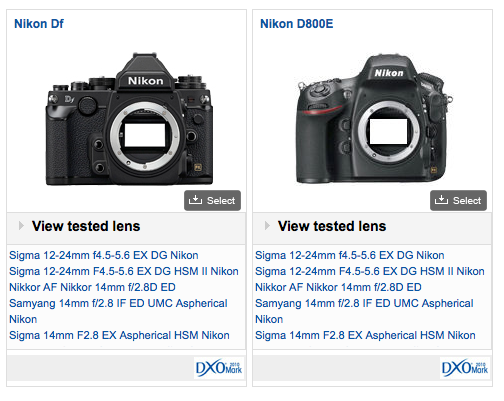Click View tested lens heading for Nikon Df
The width and height of the screenshot is (504, 401).
click(86, 226)
